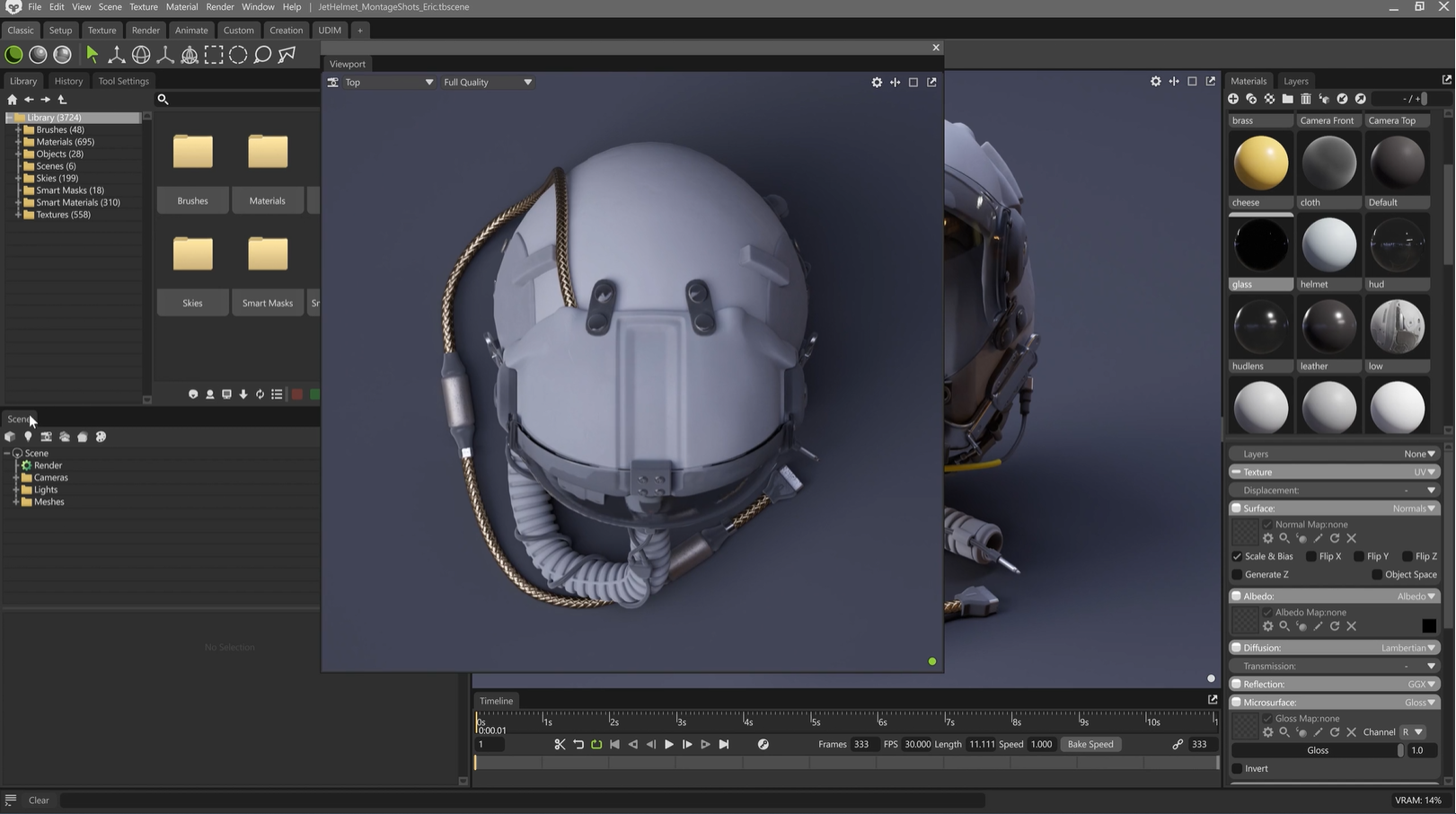The height and width of the screenshot is (814, 1456).
Task: Toggle the green loop playback icon
Action: click(596, 745)
